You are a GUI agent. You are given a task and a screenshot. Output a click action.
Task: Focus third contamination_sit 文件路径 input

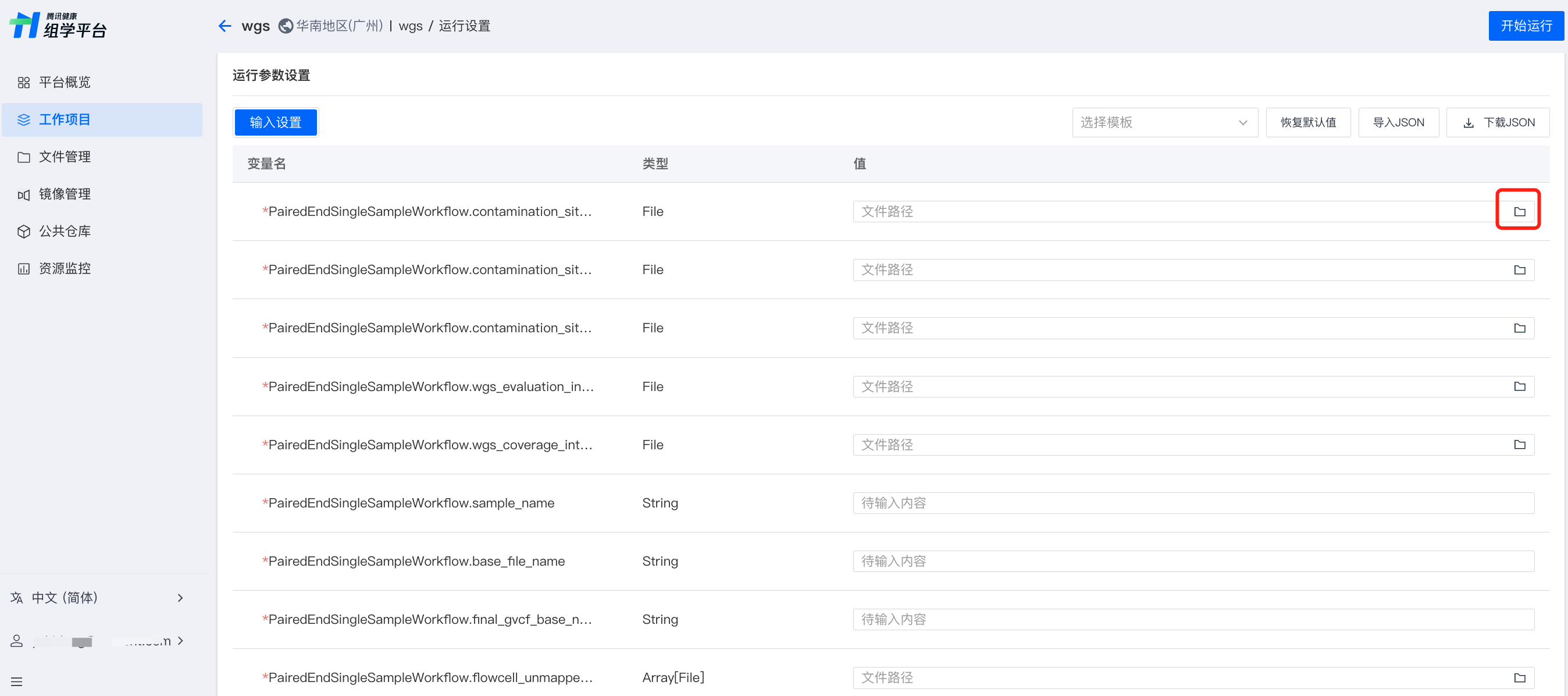(x=1193, y=328)
